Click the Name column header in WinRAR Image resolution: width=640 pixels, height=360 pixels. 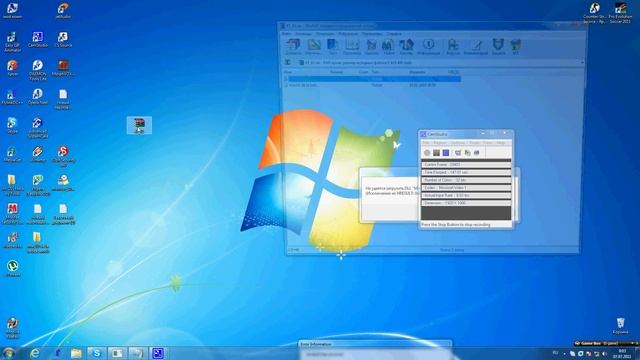pyautogui.click(x=289, y=72)
